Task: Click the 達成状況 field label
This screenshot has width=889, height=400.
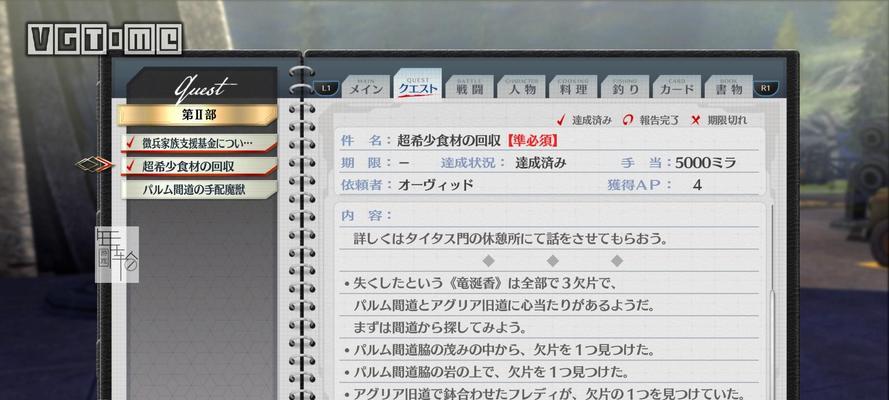Action: coord(473,163)
